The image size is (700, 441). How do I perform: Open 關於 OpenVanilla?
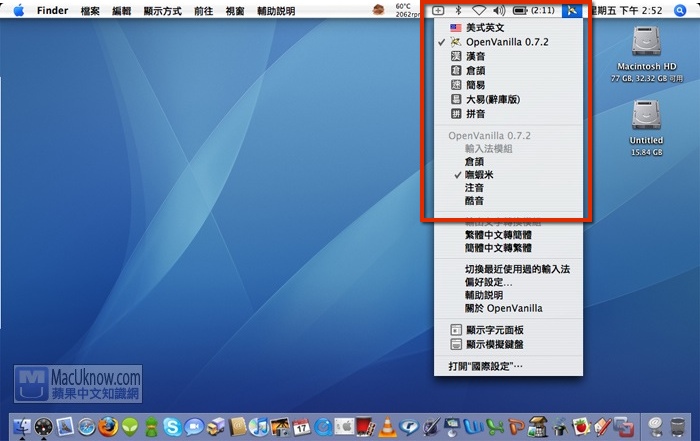coord(508,308)
